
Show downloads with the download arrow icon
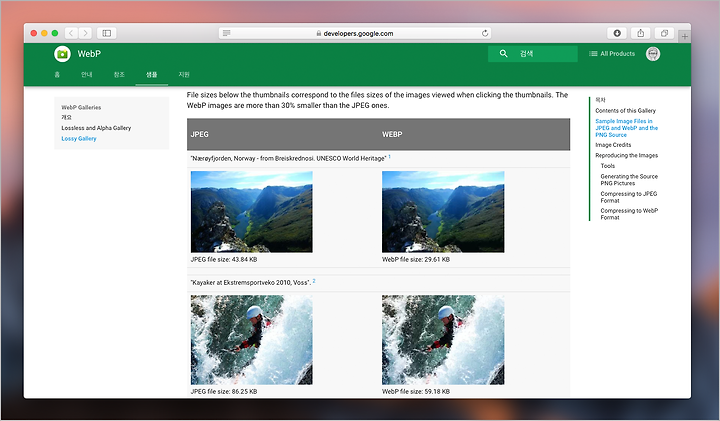click(x=617, y=33)
